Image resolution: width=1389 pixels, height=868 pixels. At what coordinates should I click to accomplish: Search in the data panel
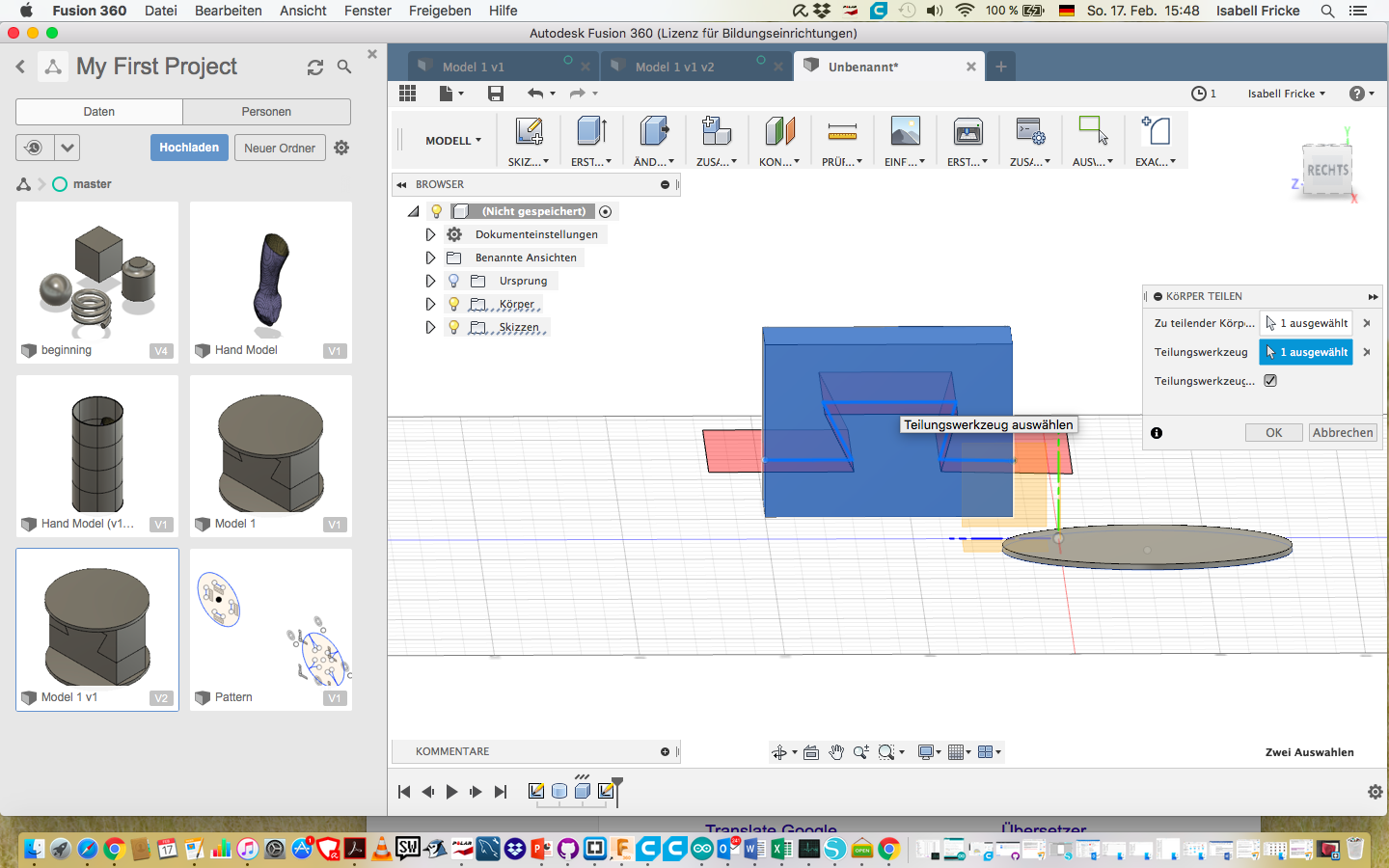[344, 68]
